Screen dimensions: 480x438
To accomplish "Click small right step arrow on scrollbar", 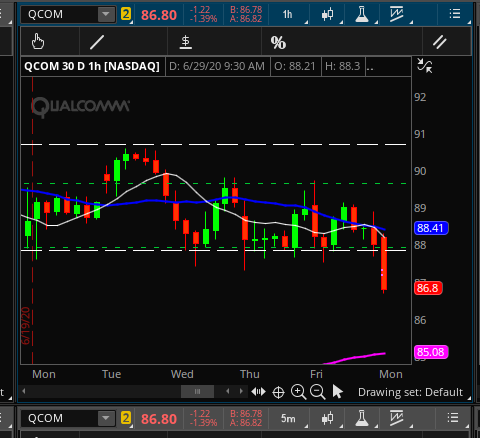I will [x=241, y=391].
